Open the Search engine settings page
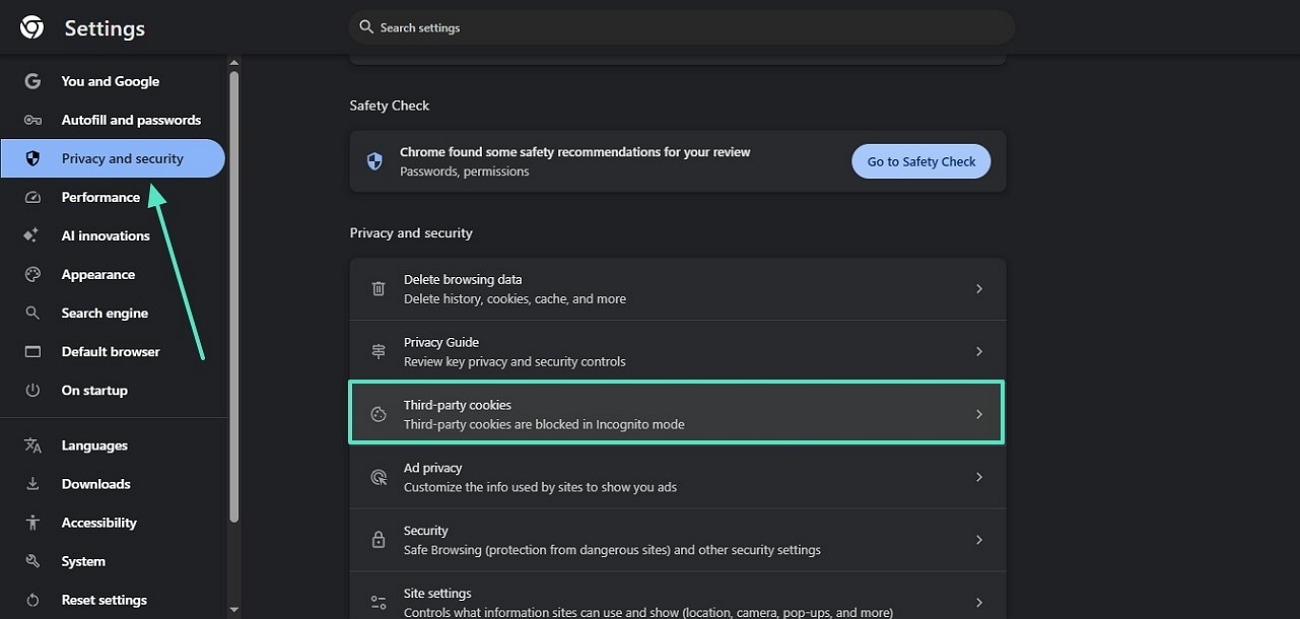Screen dimensions: 1300x619 104,313
